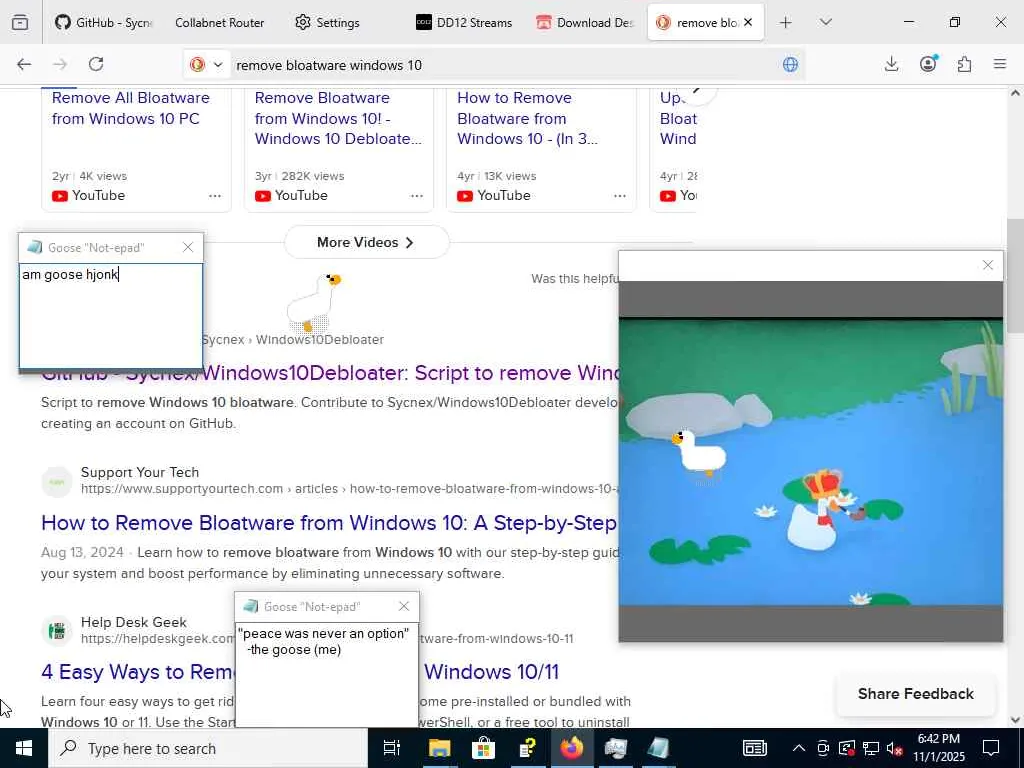This screenshot has width=1024, height=768.
Task: Click the goose pond image in popup
Action: [810, 461]
